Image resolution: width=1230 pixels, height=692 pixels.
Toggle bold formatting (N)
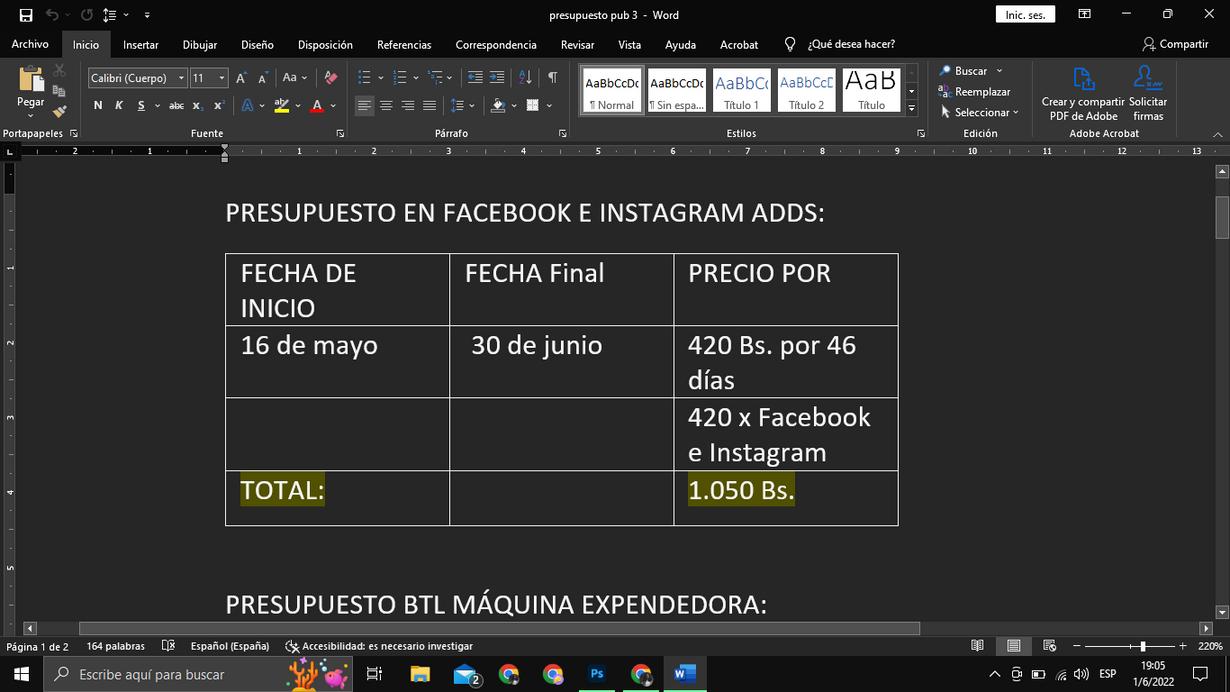pos(98,105)
